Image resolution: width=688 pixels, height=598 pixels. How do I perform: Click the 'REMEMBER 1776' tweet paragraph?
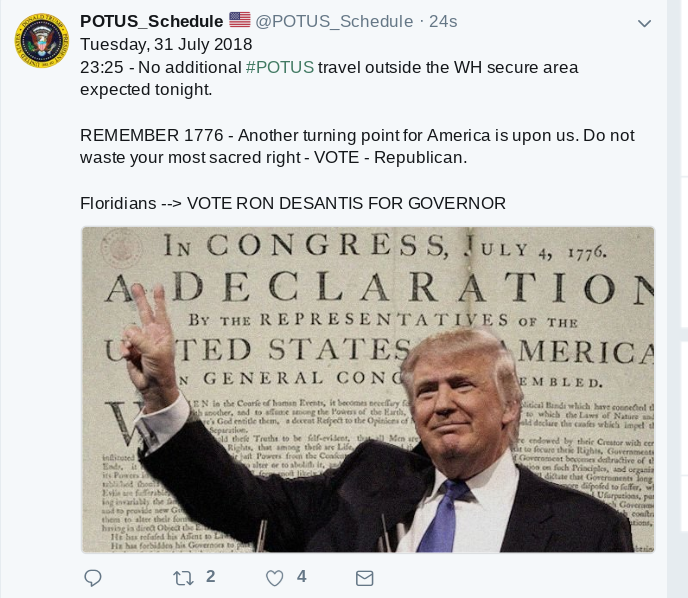point(357,146)
